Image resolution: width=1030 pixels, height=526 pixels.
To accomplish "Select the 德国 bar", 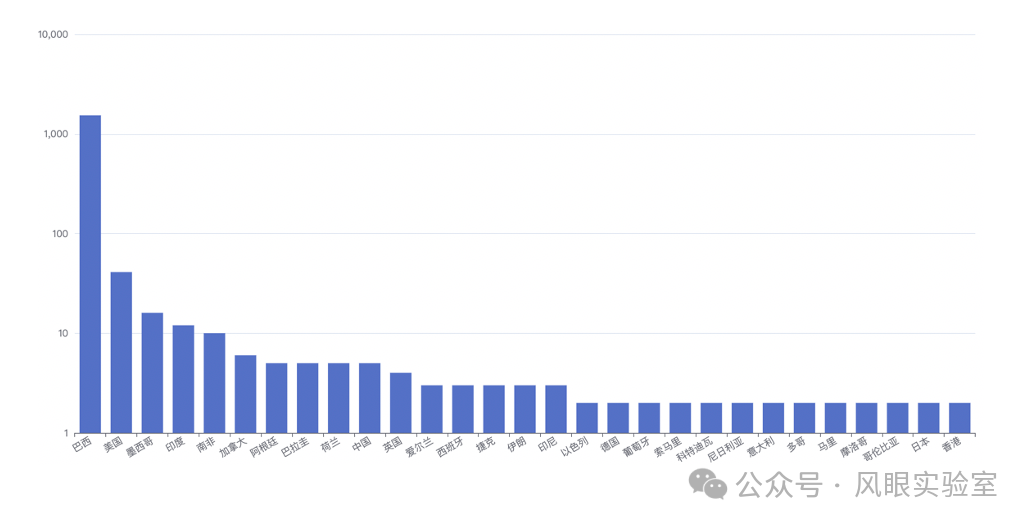I will pos(618,418).
